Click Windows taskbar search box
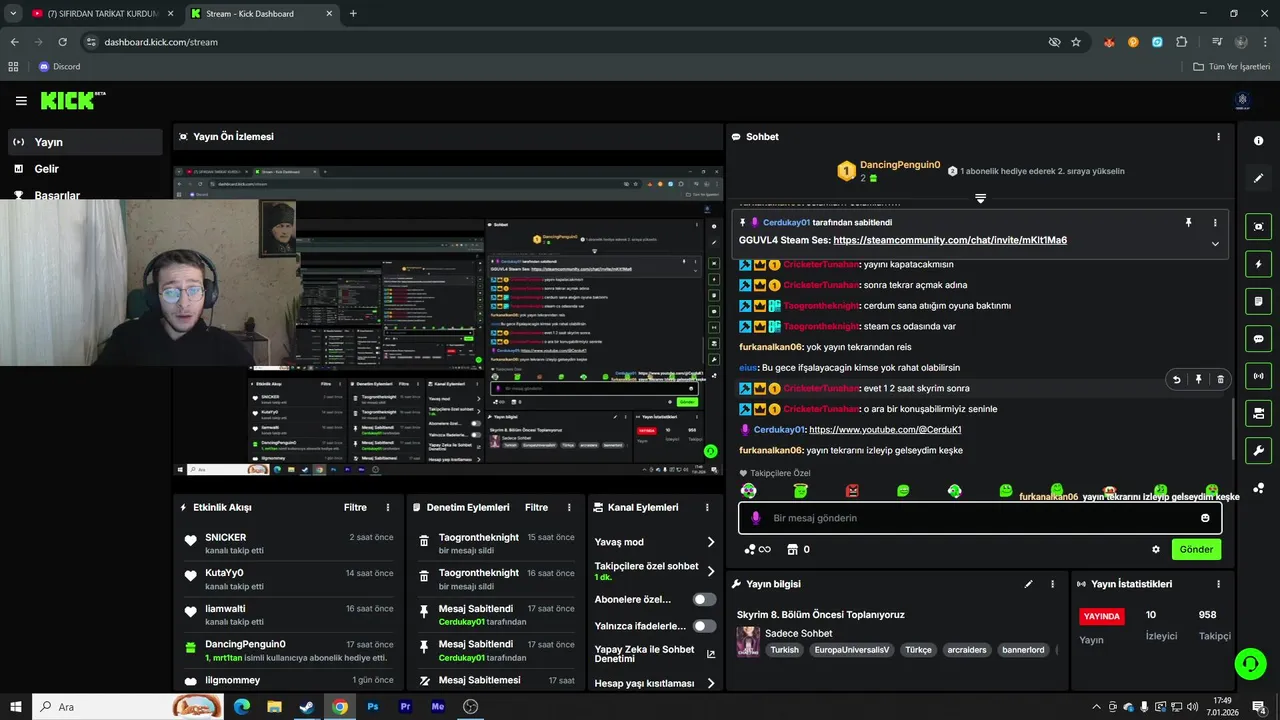Screen dimensions: 1280x720 click(x=128, y=707)
